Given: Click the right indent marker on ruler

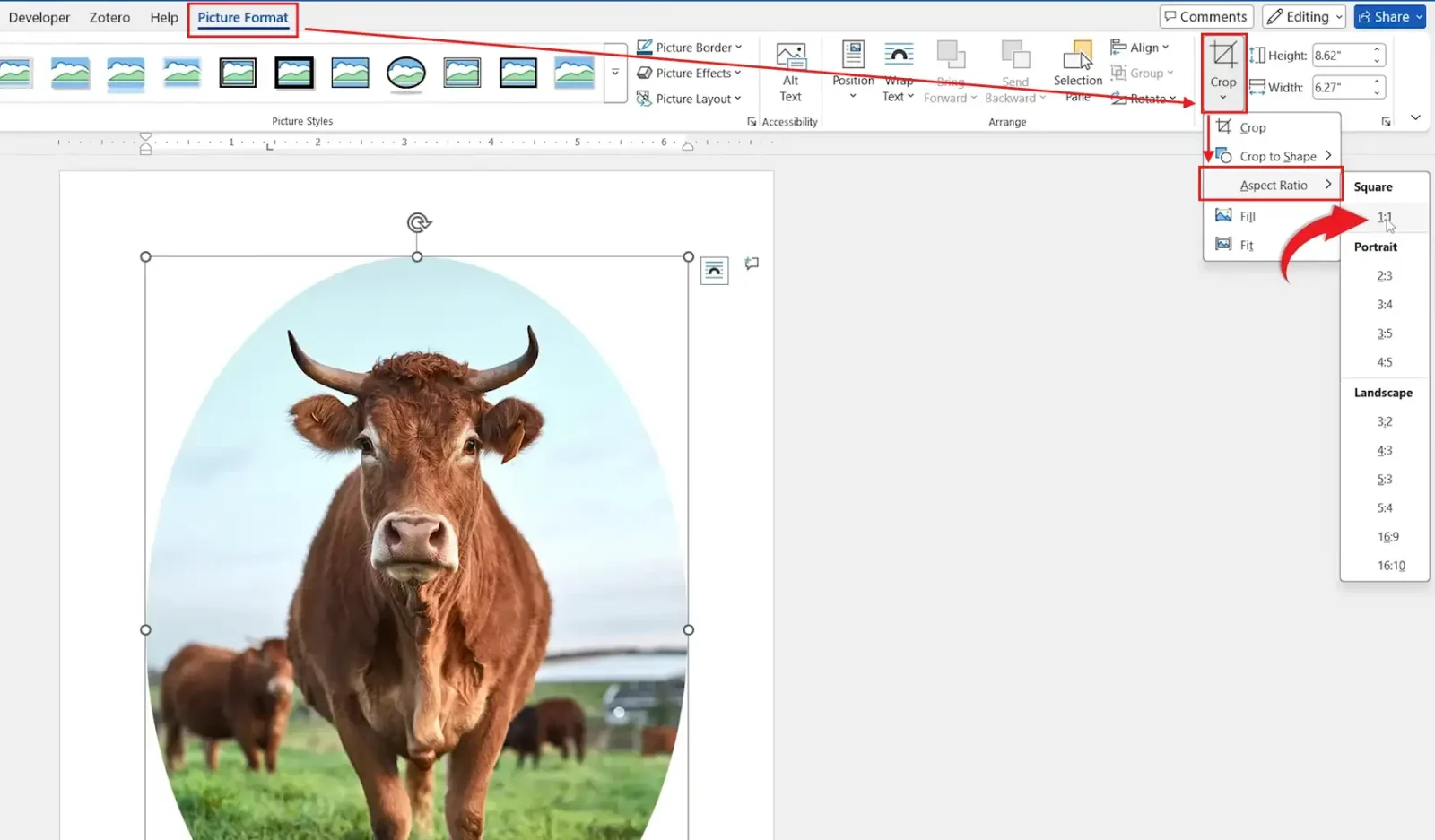Looking at the screenshot, I should click(x=688, y=145).
